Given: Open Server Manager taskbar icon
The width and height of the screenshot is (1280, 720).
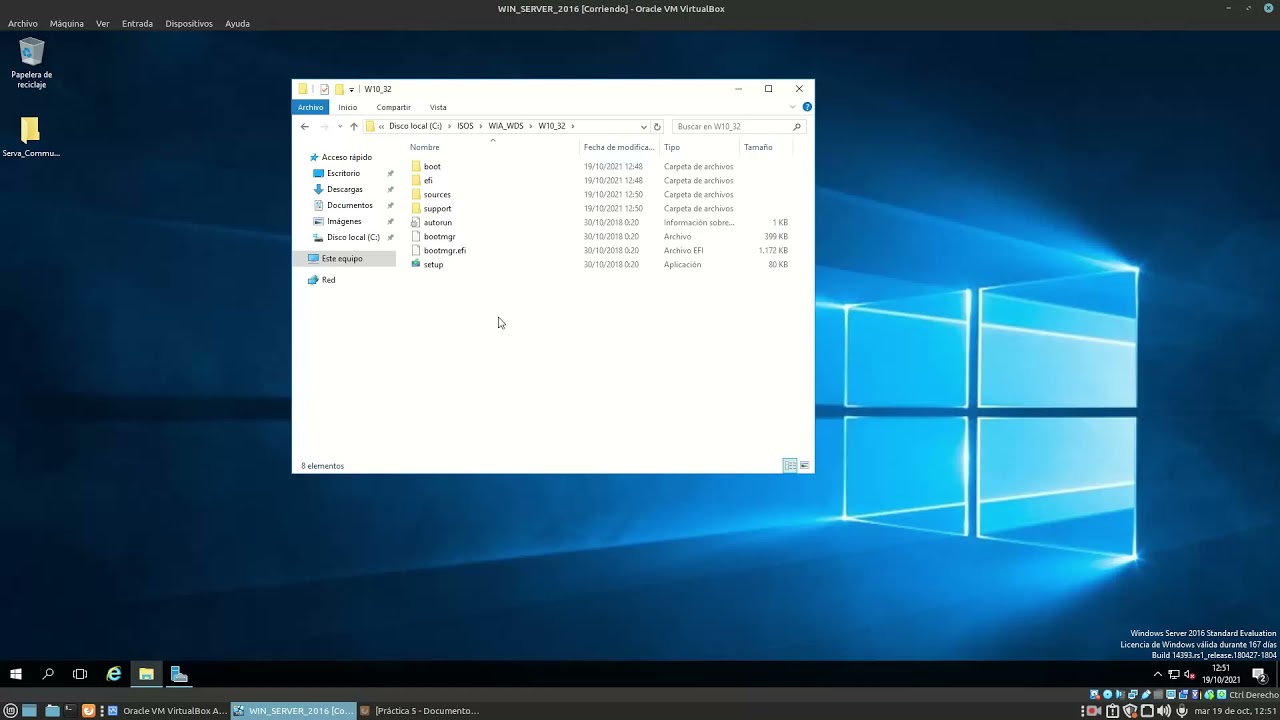Looking at the screenshot, I should 179,674.
